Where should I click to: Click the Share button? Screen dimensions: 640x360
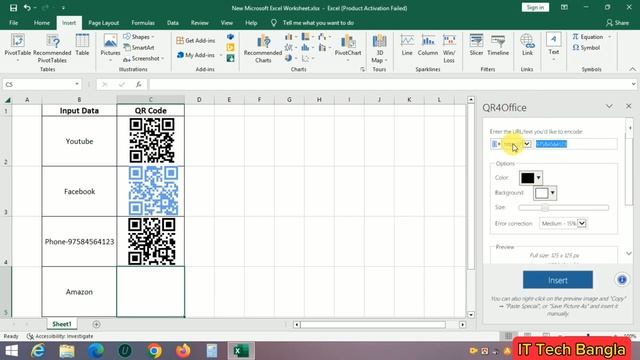(617, 23)
